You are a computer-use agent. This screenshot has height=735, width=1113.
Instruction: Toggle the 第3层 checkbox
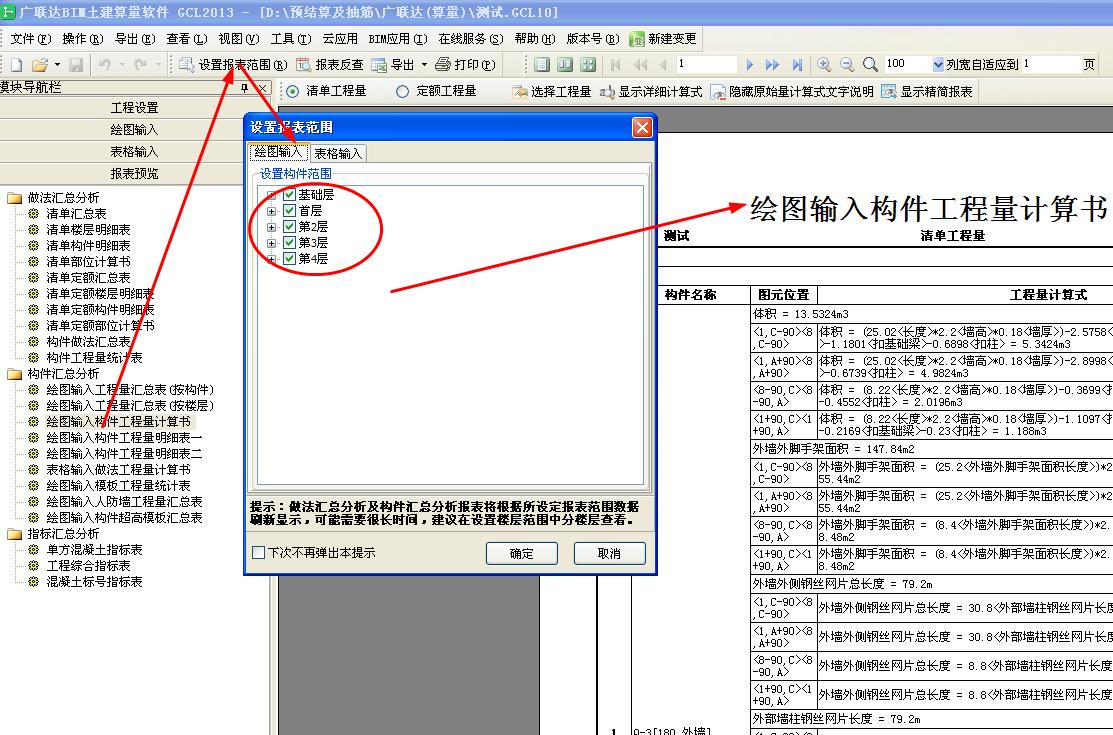click(x=289, y=243)
